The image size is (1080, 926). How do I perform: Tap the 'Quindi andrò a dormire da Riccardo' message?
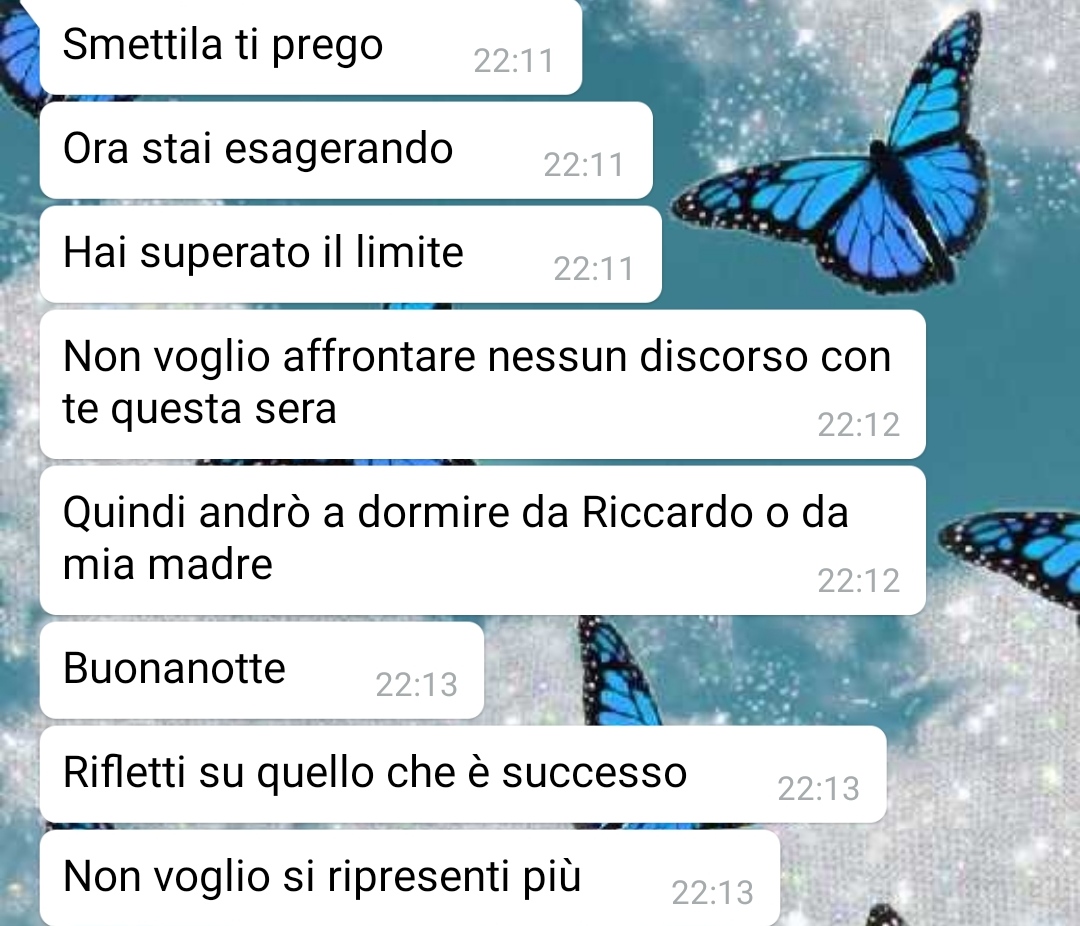[482, 540]
